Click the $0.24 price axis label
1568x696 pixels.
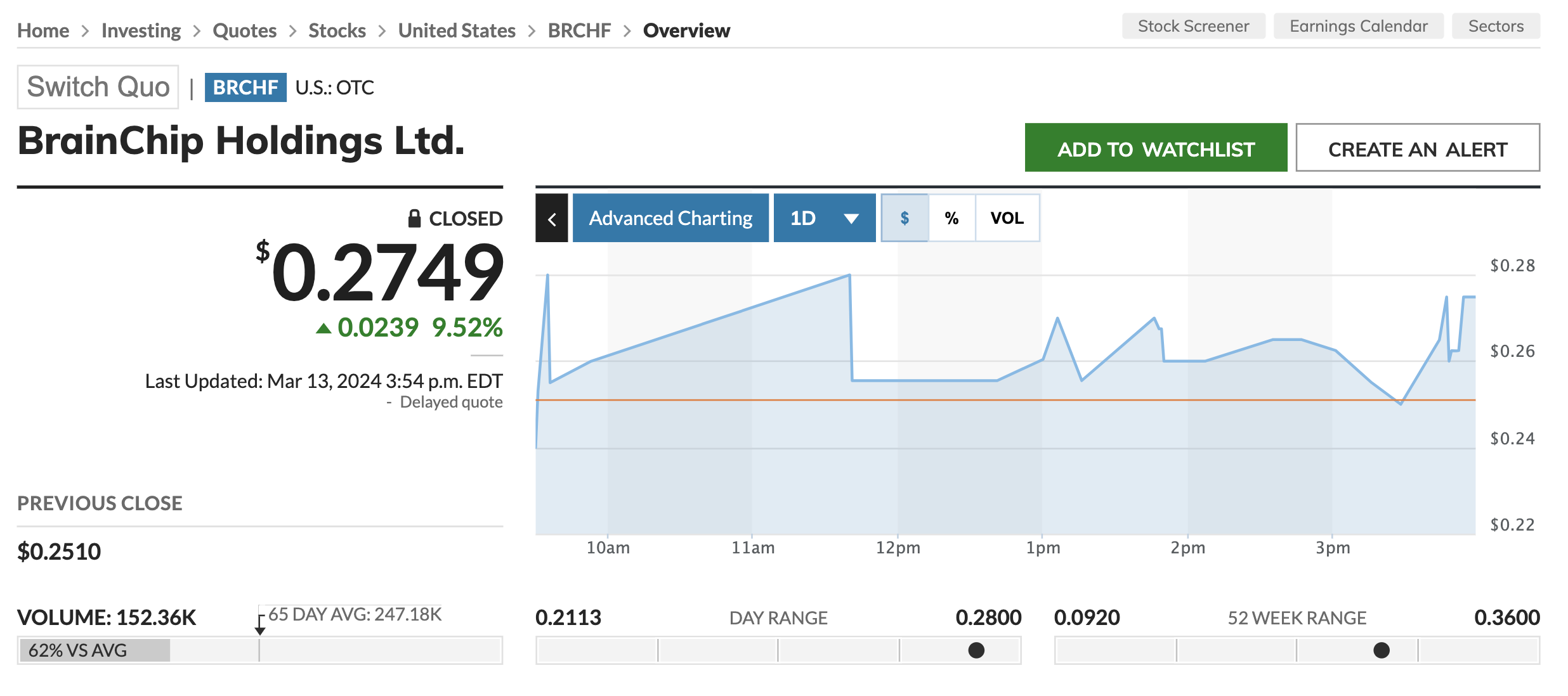(x=1512, y=439)
